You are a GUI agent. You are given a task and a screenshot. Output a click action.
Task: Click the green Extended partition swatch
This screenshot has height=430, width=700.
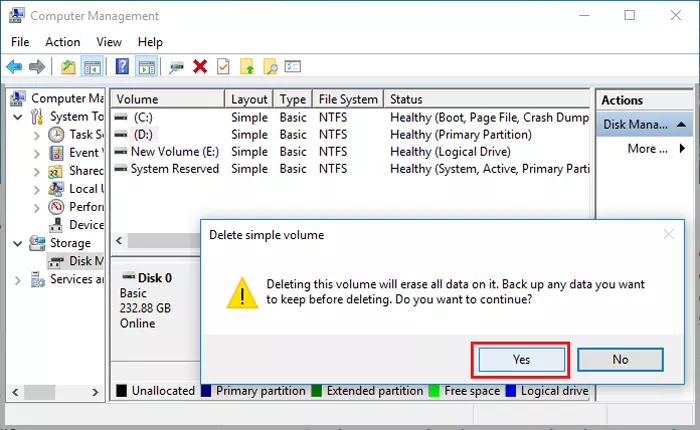317,391
